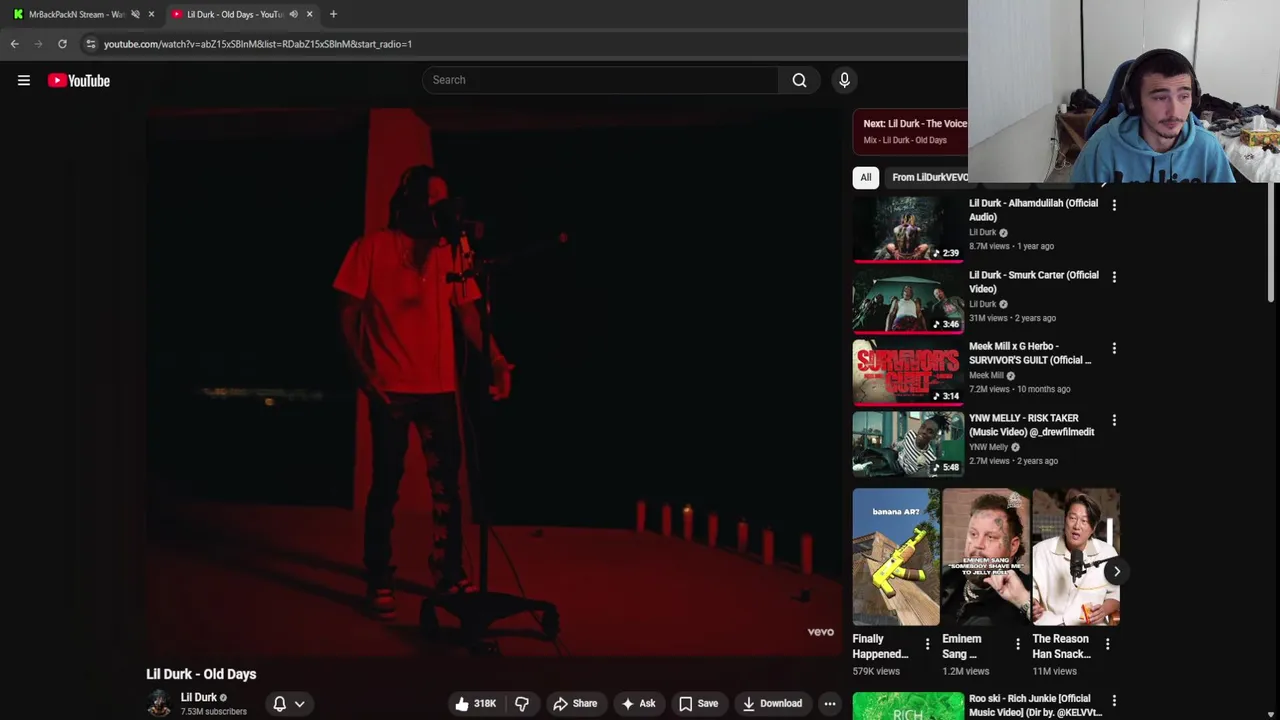The width and height of the screenshot is (1280, 720).
Task: Open the YouTube guide hamburger menu
Action: pyautogui.click(x=24, y=80)
